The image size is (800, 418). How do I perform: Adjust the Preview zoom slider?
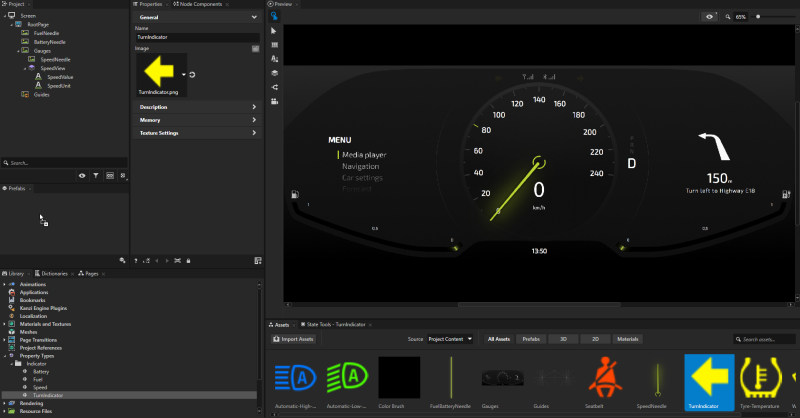760,17
